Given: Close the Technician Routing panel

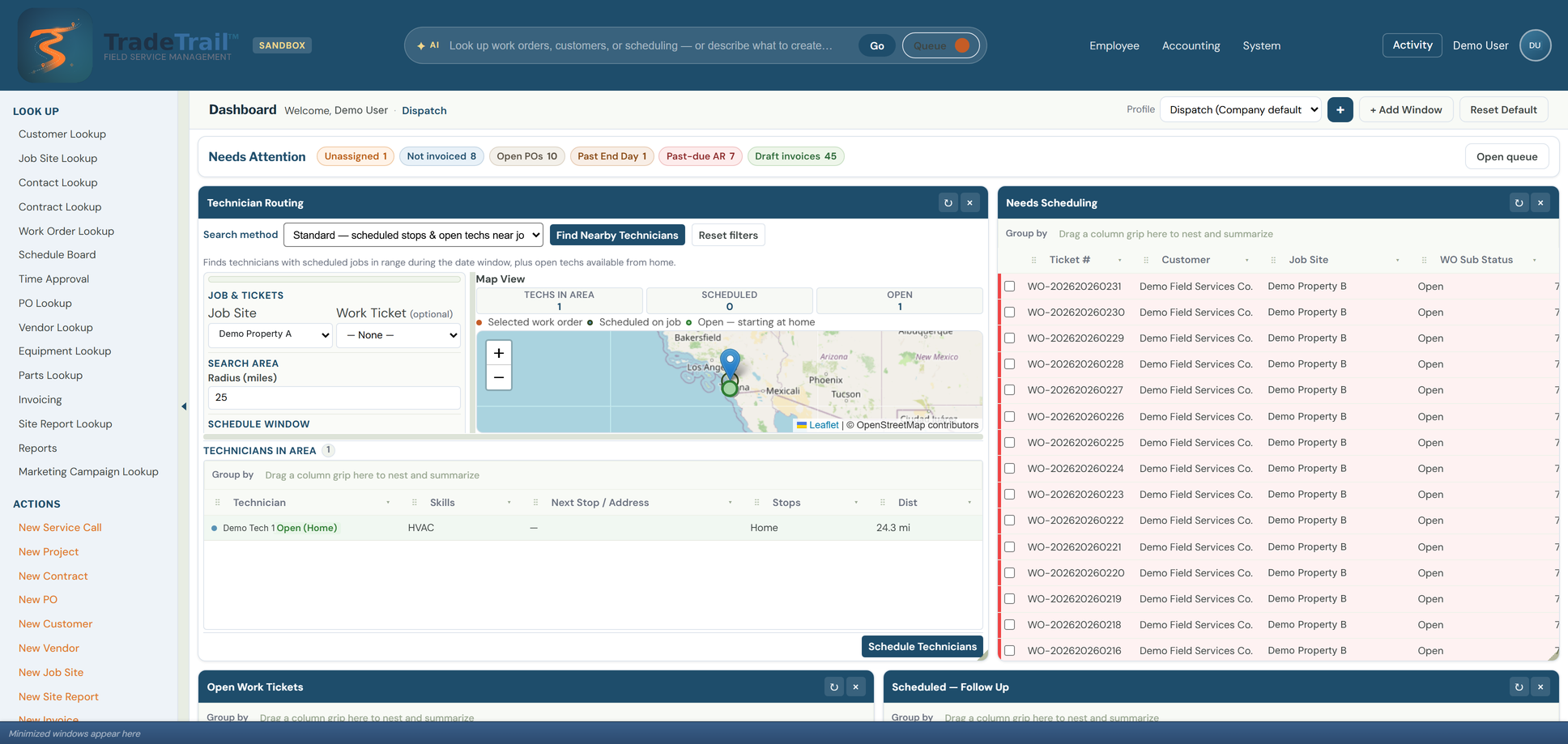Looking at the screenshot, I should [969, 202].
